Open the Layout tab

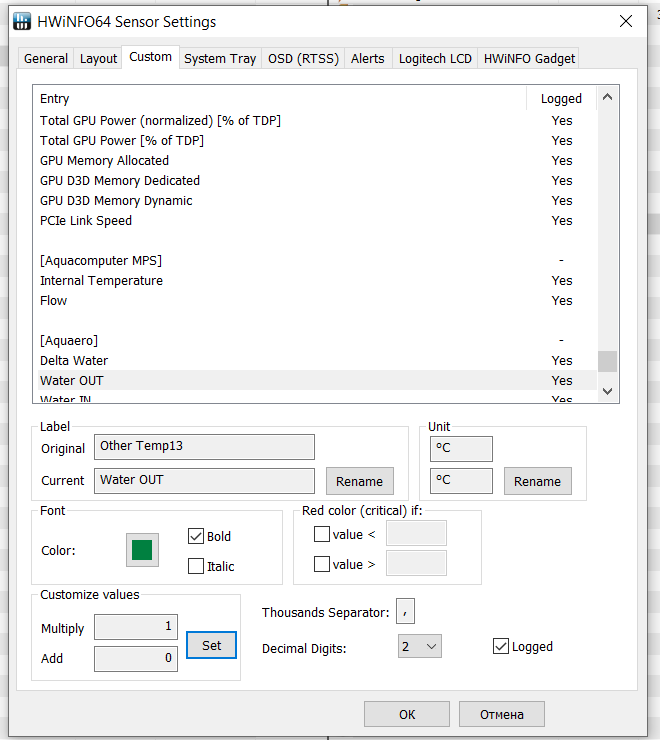(98, 59)
